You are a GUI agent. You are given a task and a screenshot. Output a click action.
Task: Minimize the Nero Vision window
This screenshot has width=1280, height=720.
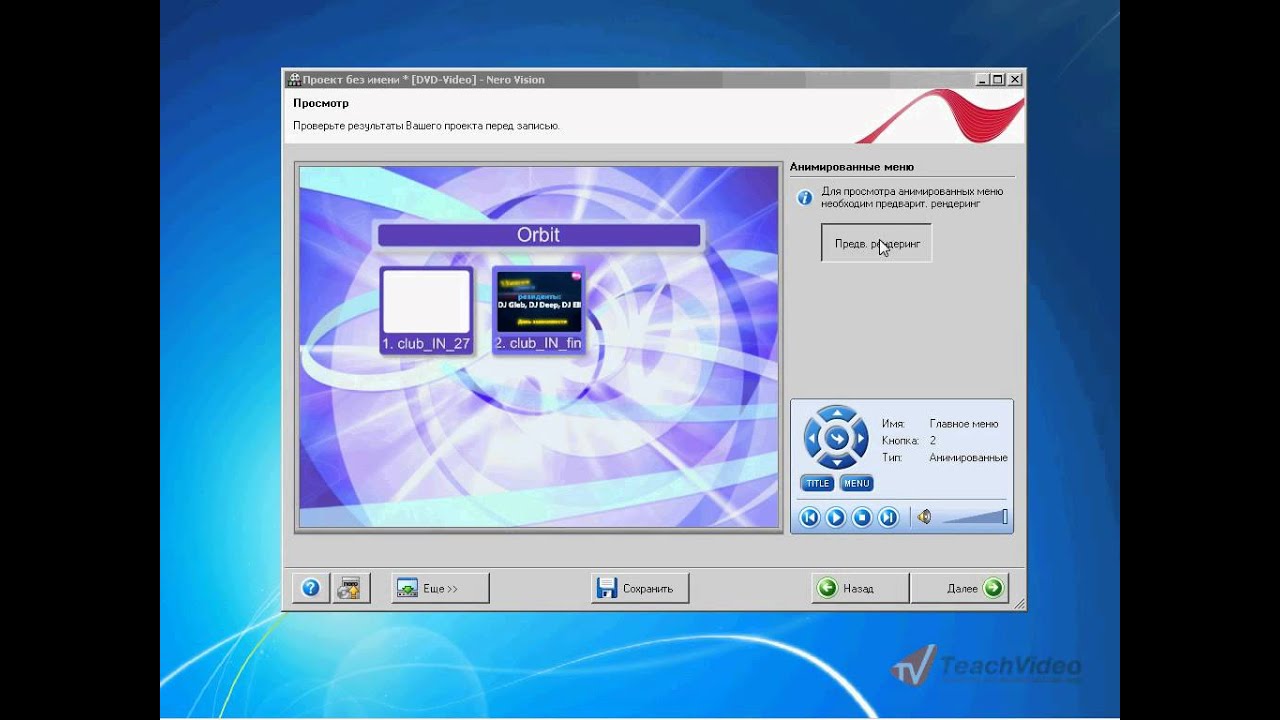pos(982,79)
